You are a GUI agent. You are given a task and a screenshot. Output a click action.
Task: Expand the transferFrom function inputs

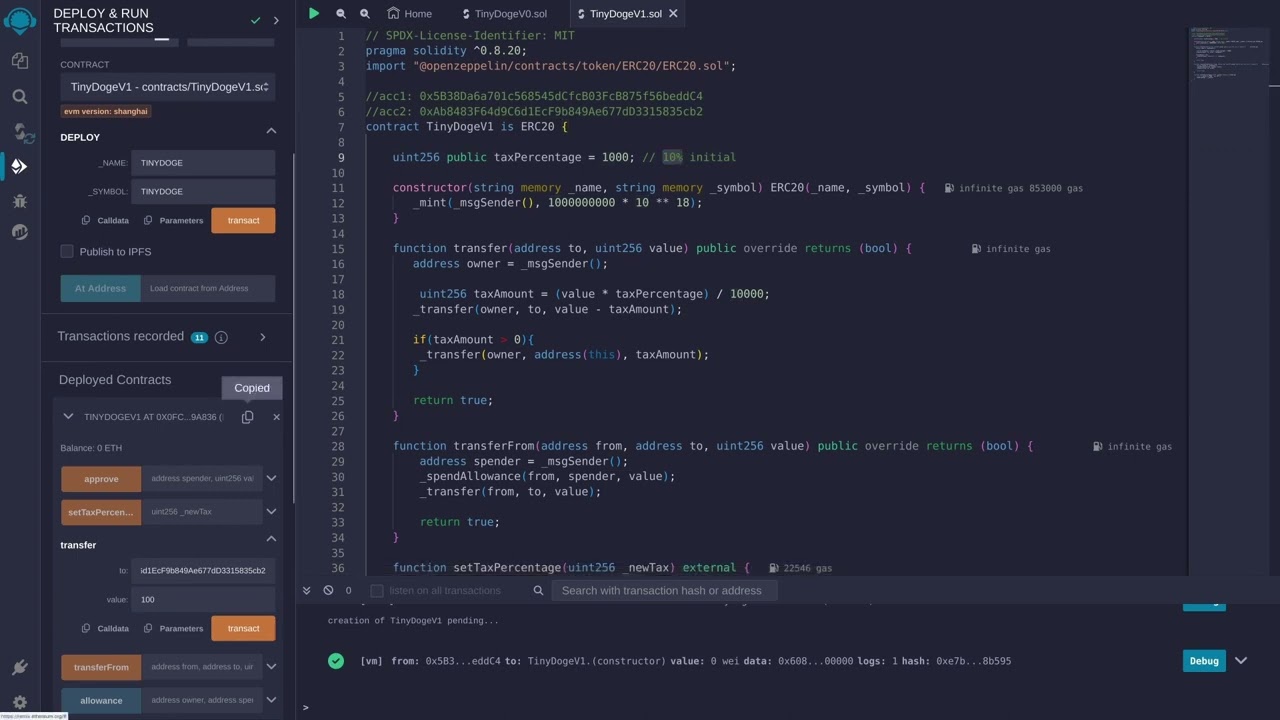point(271,666)
